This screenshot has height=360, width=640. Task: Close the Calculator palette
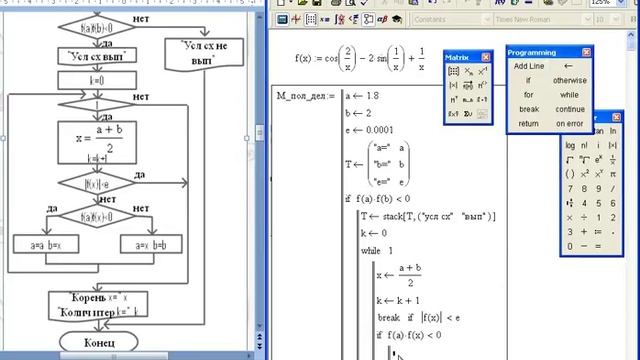[616, 117]
